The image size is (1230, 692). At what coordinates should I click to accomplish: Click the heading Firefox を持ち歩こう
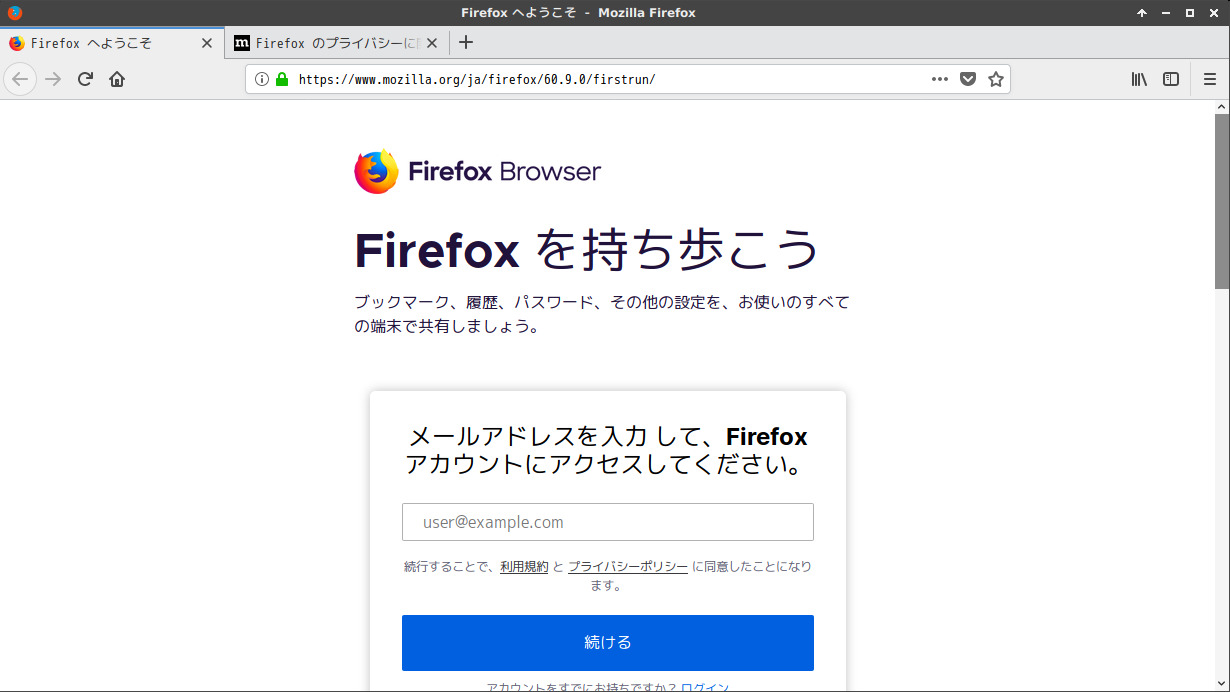pos(587,250)
